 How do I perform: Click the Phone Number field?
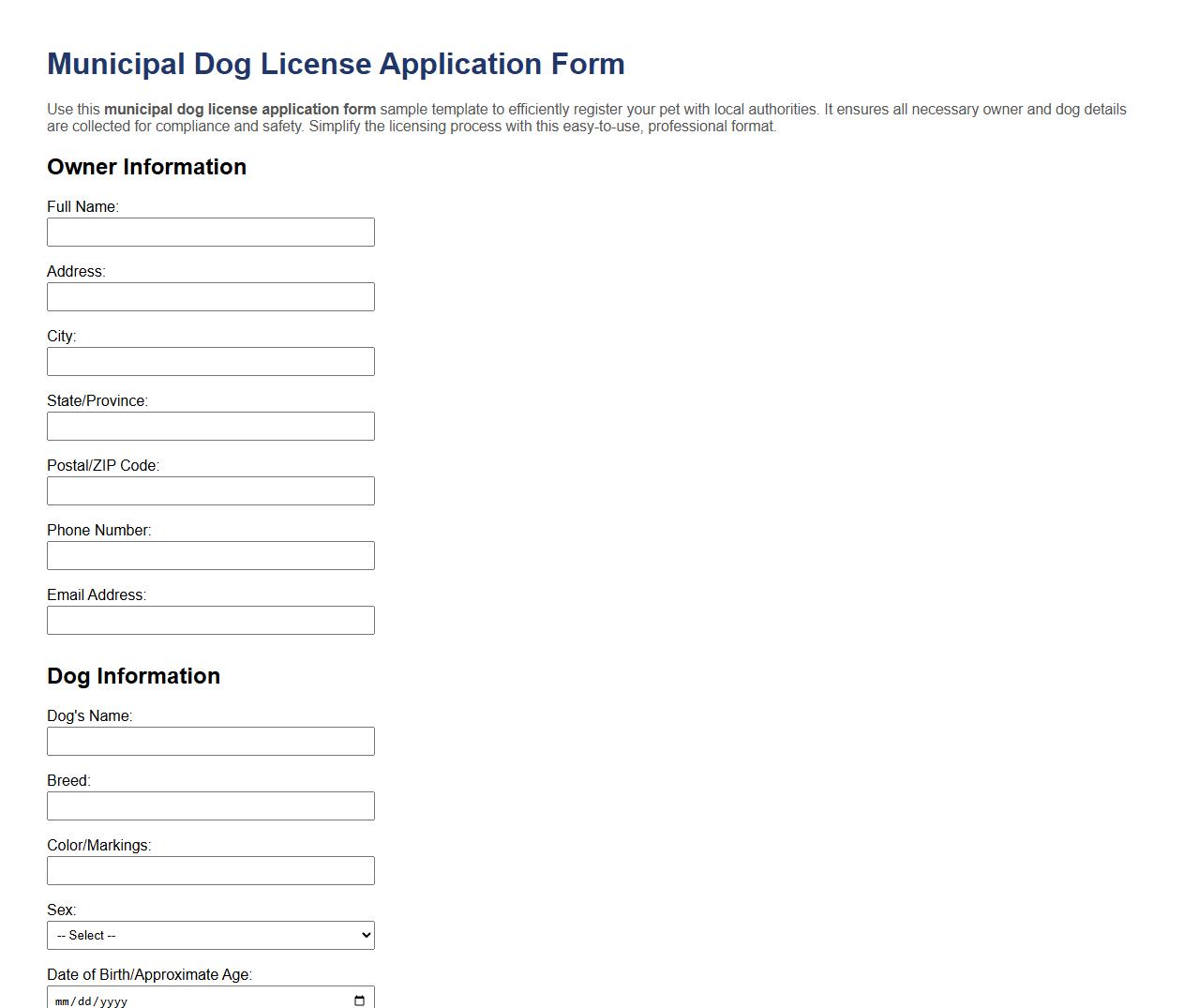(x=210, y=555)
